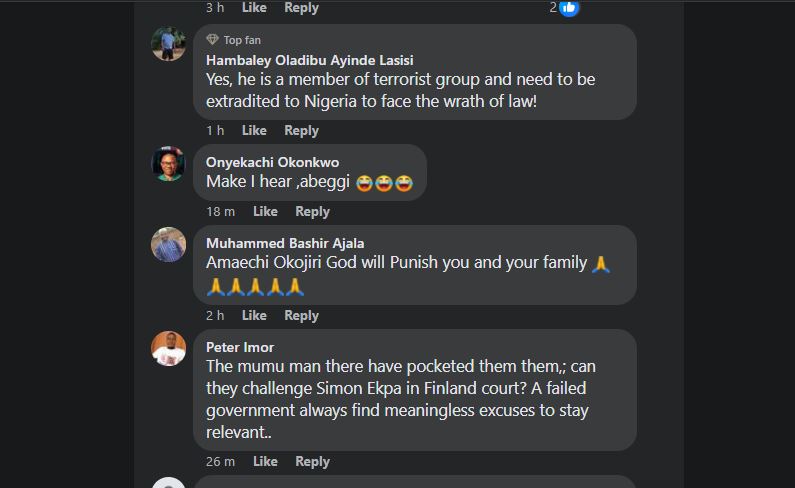Open Onyekachi Okonkwo's profile picture
Screen dimensions: 795x488
(168, 164)
